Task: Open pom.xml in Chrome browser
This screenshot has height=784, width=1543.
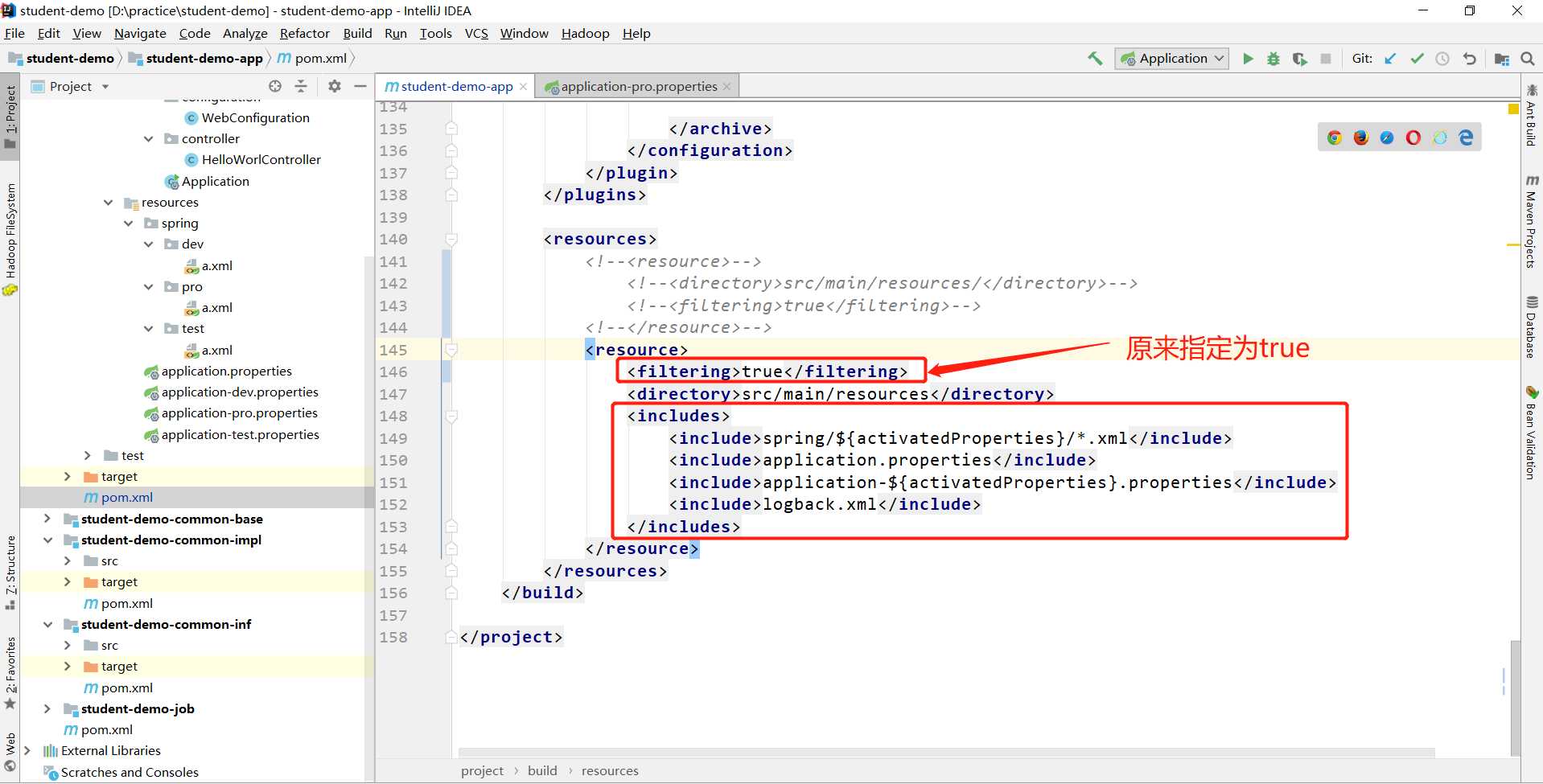Action: click(1335, 138)
